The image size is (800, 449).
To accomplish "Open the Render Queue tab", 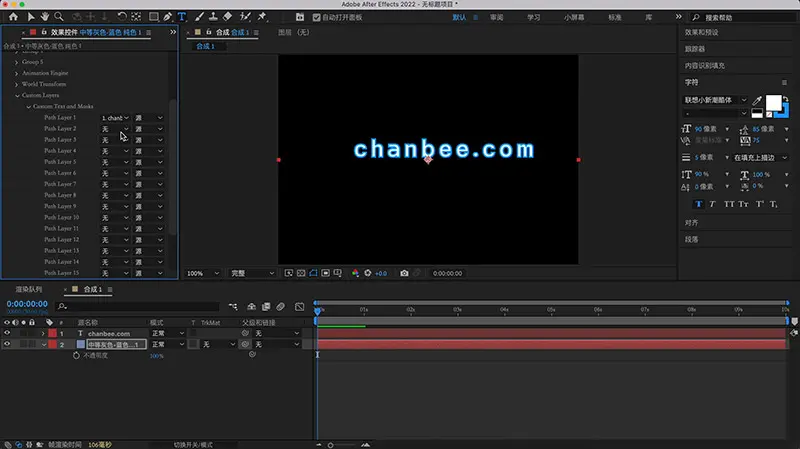I will 29,289.
